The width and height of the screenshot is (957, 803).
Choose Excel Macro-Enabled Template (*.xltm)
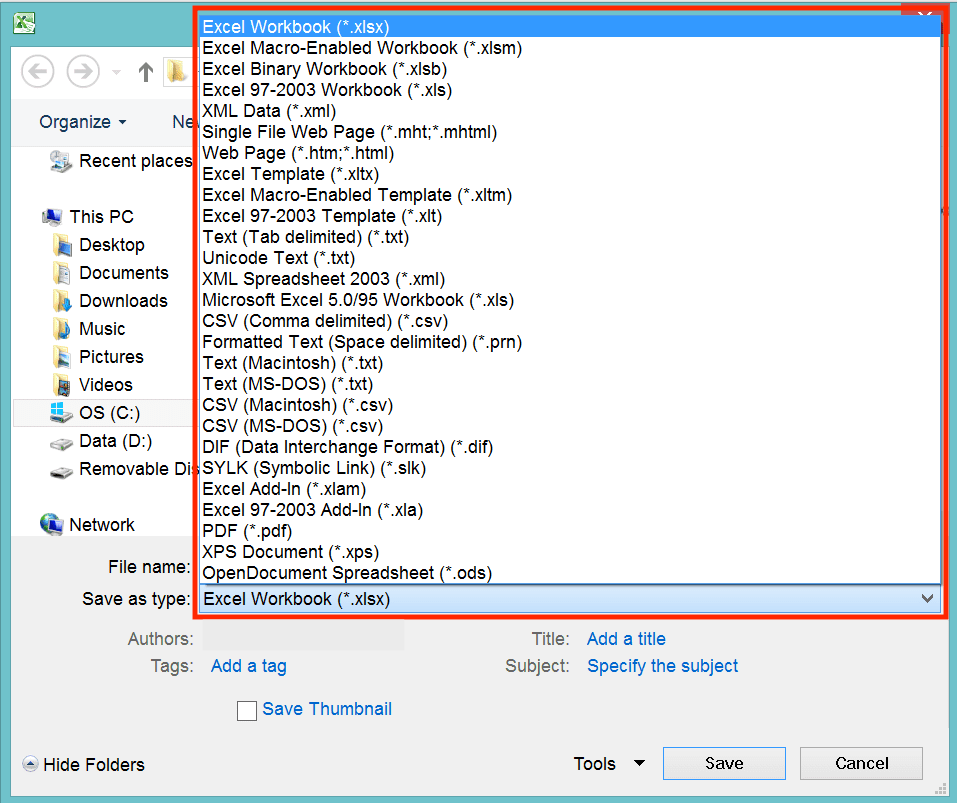click(x=570, y=195)
